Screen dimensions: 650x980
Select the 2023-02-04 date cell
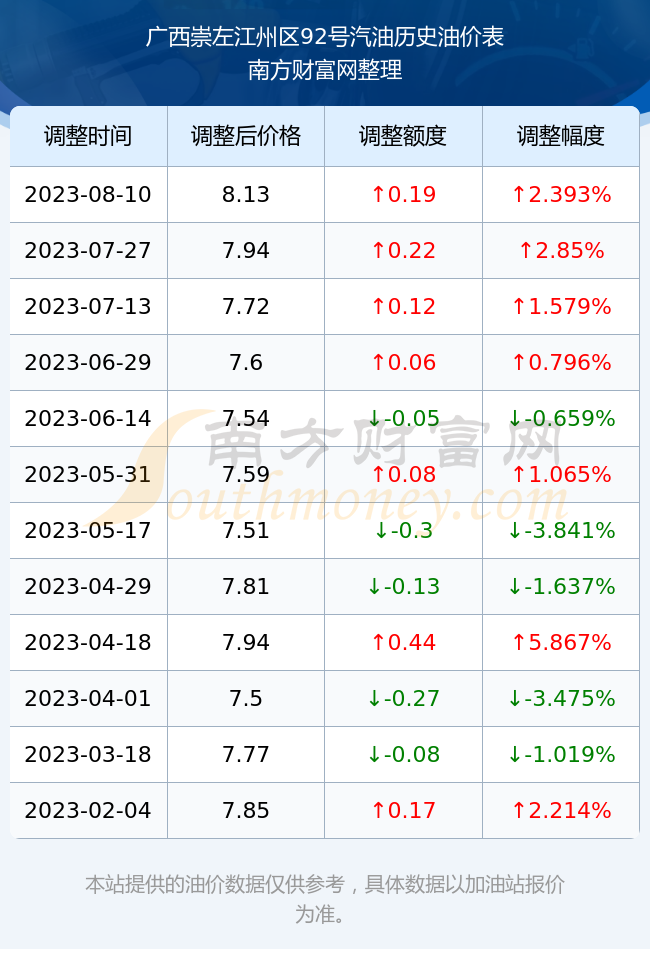(x=88, y=811)
